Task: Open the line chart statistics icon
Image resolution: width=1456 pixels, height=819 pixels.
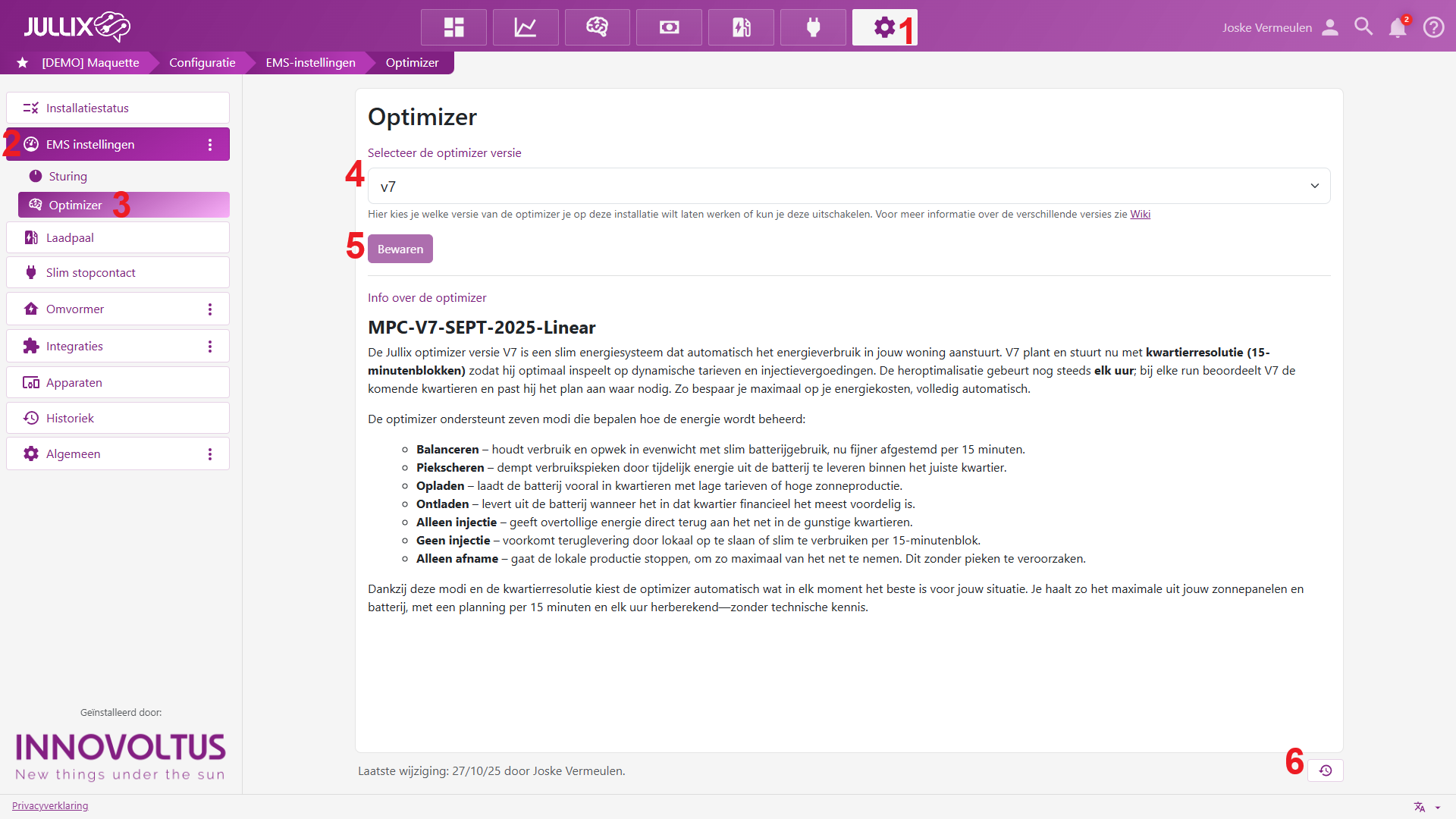Action: tap(526, 27)
